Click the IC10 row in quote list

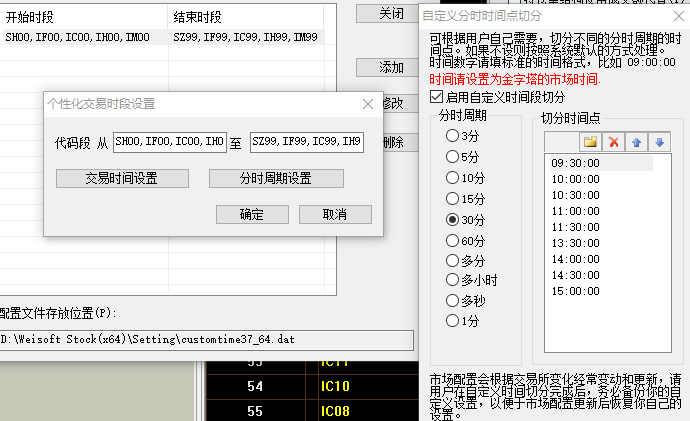click(335, 387)
